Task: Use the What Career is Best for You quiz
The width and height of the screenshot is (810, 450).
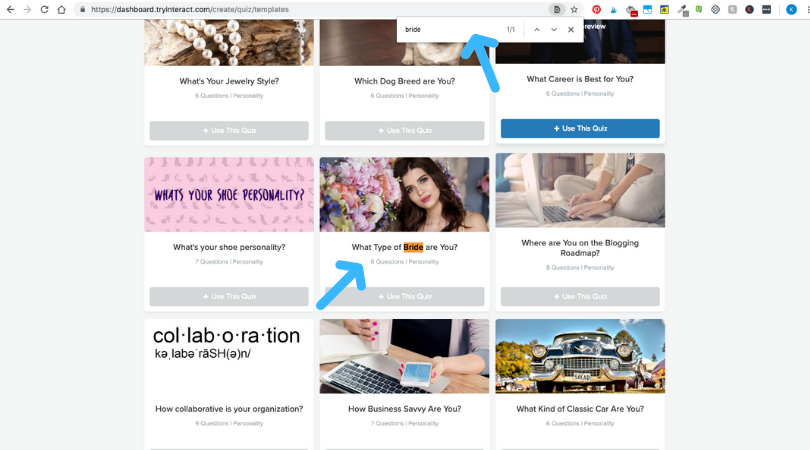Action: click(x=580, y=128)
